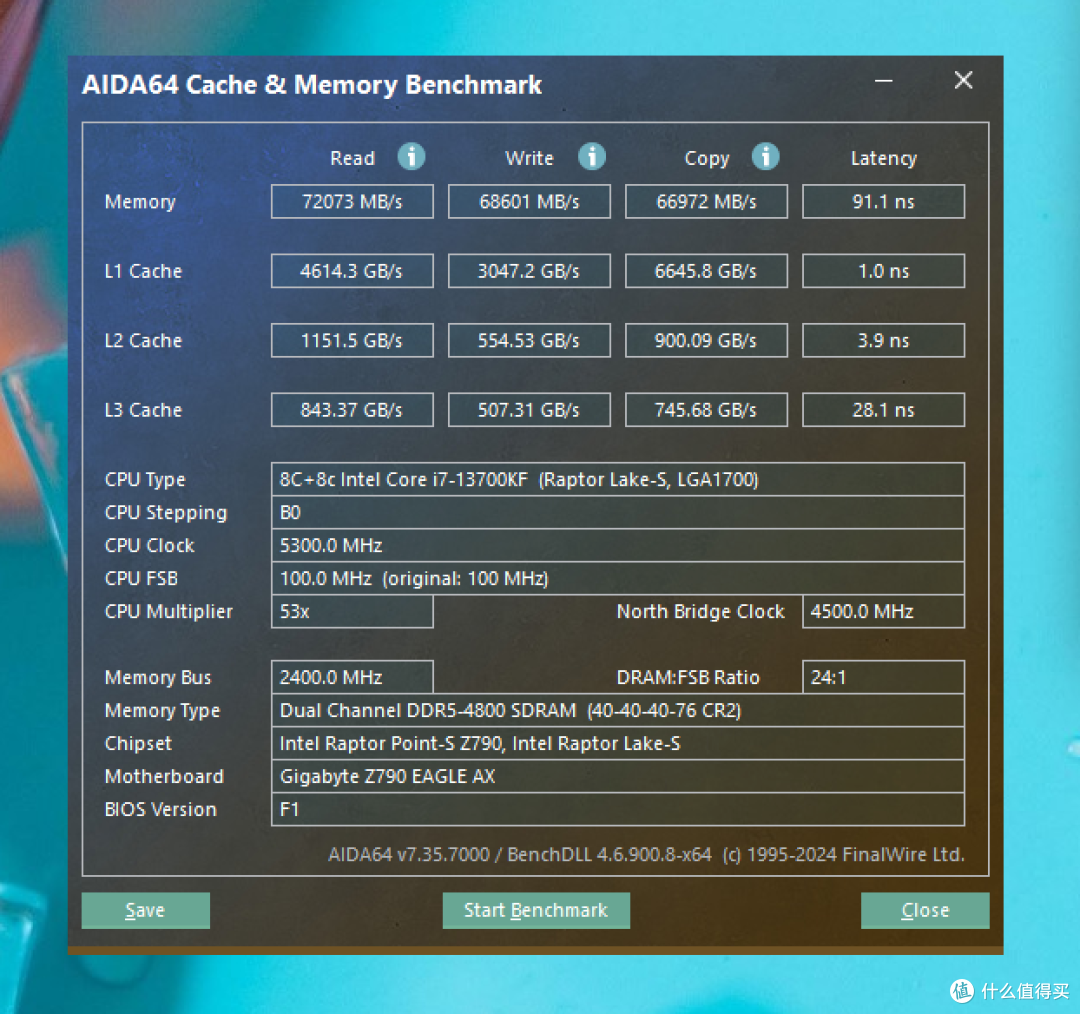Click the CPU Clock value 5300.0 MHz
This screenshot has width=1080, height=1014.
pos(618,546)
